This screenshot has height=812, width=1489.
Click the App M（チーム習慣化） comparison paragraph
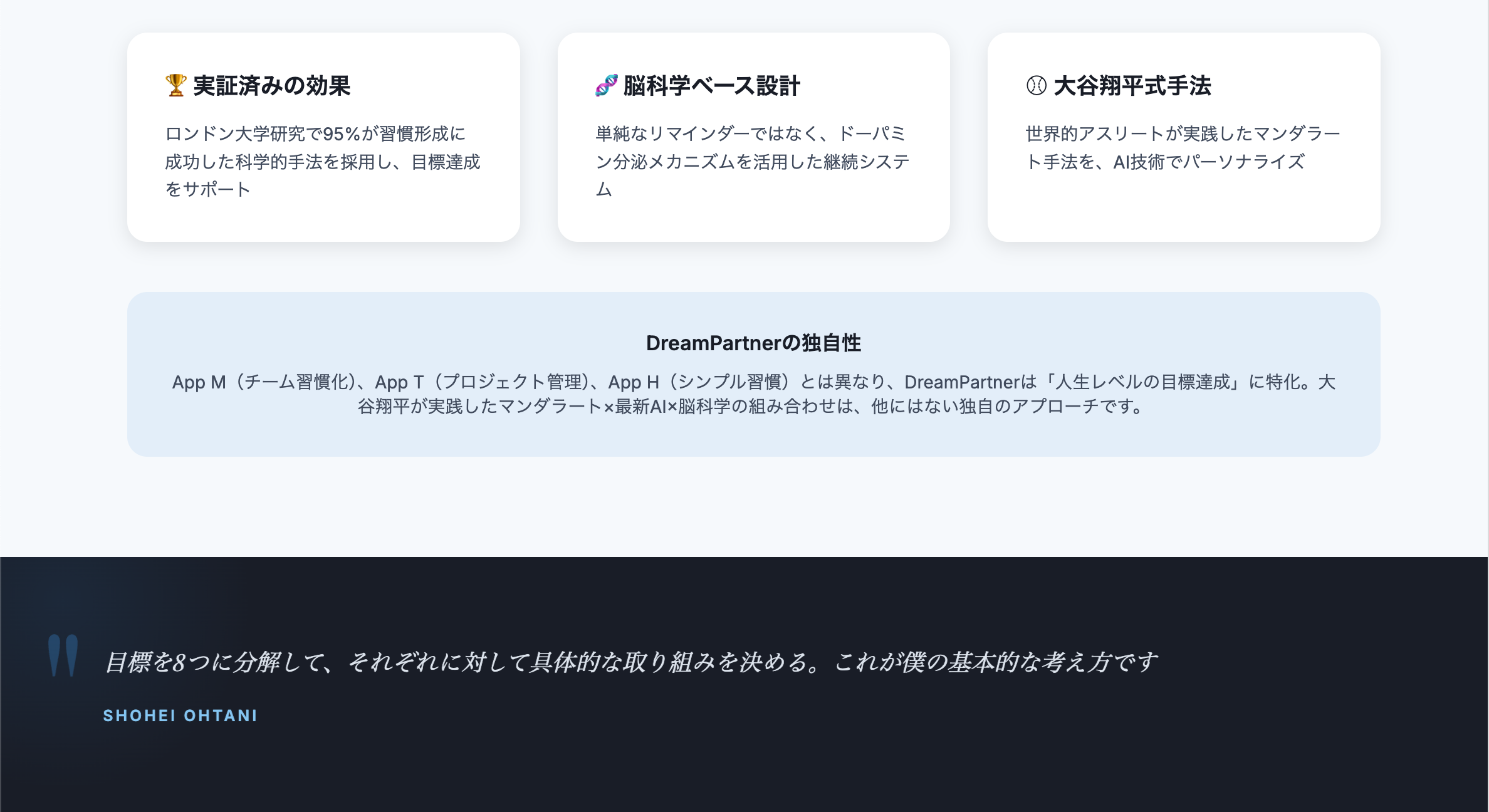click(753, 394)
